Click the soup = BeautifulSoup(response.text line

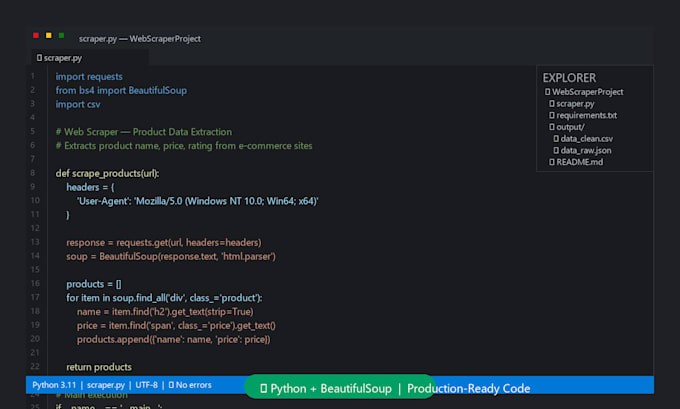(x=171, y=256)
